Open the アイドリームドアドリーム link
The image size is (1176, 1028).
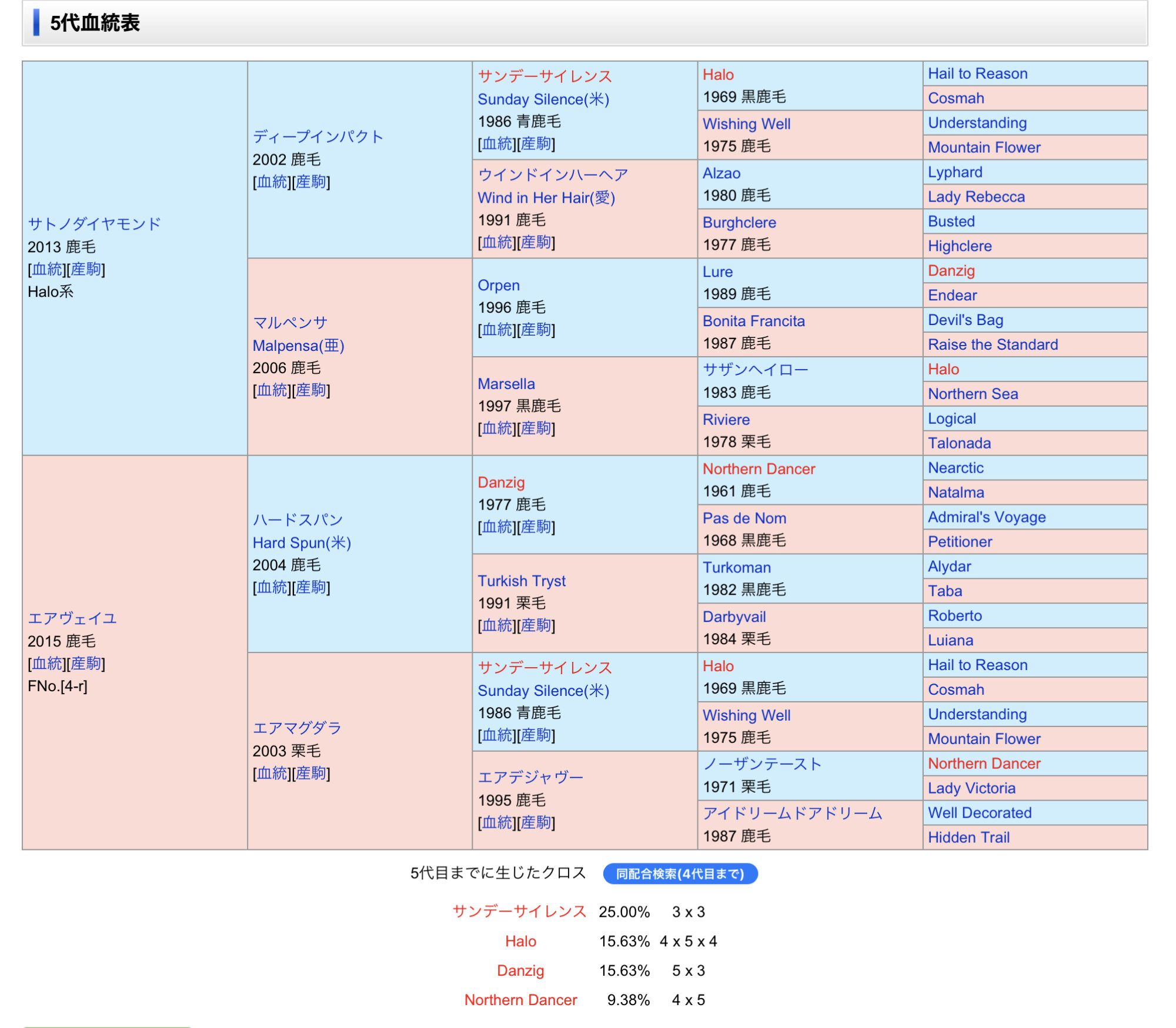click(x=792, y=813)
